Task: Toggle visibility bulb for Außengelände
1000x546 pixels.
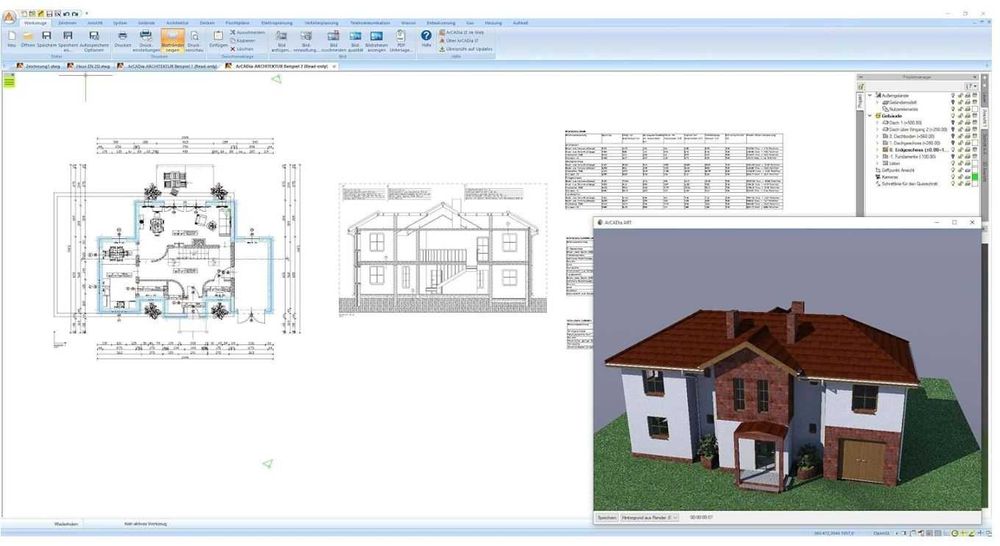Action: point(953,96)
